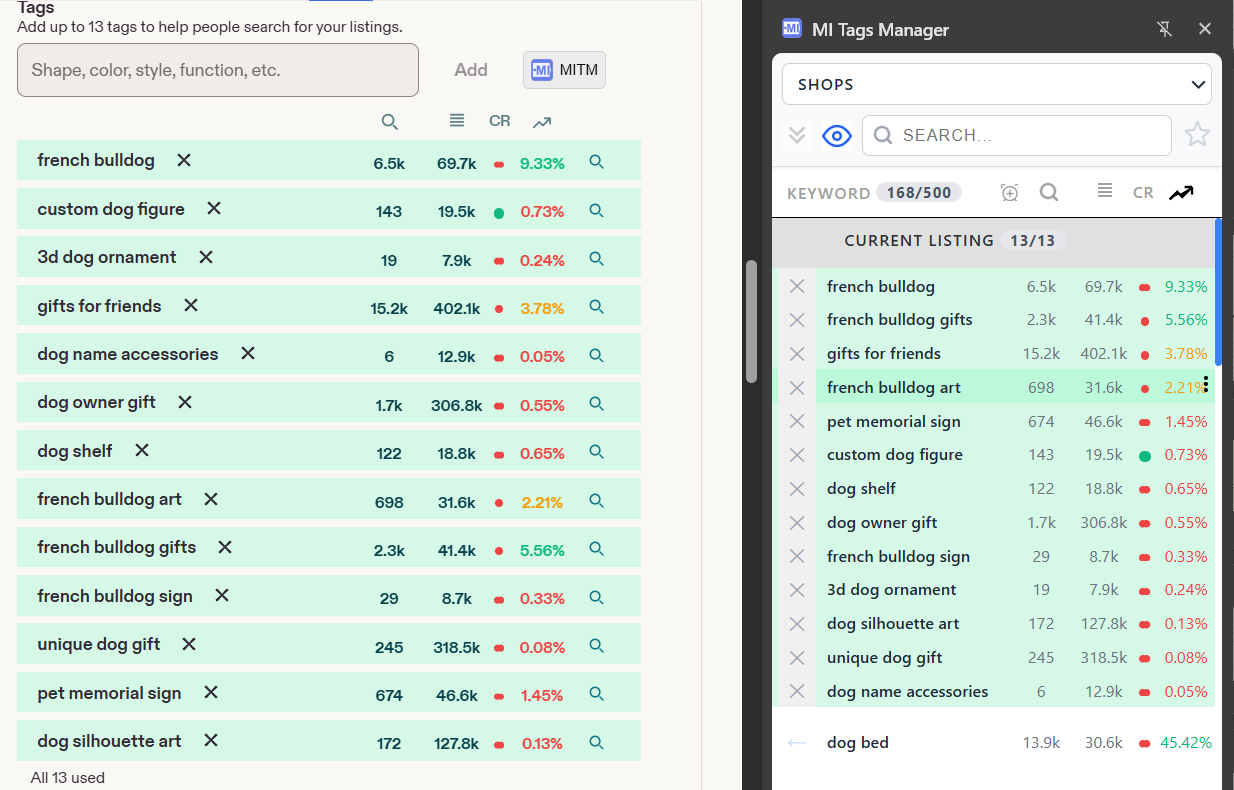Remove the dog shelf tag in the listing

(x=142, y=450)
